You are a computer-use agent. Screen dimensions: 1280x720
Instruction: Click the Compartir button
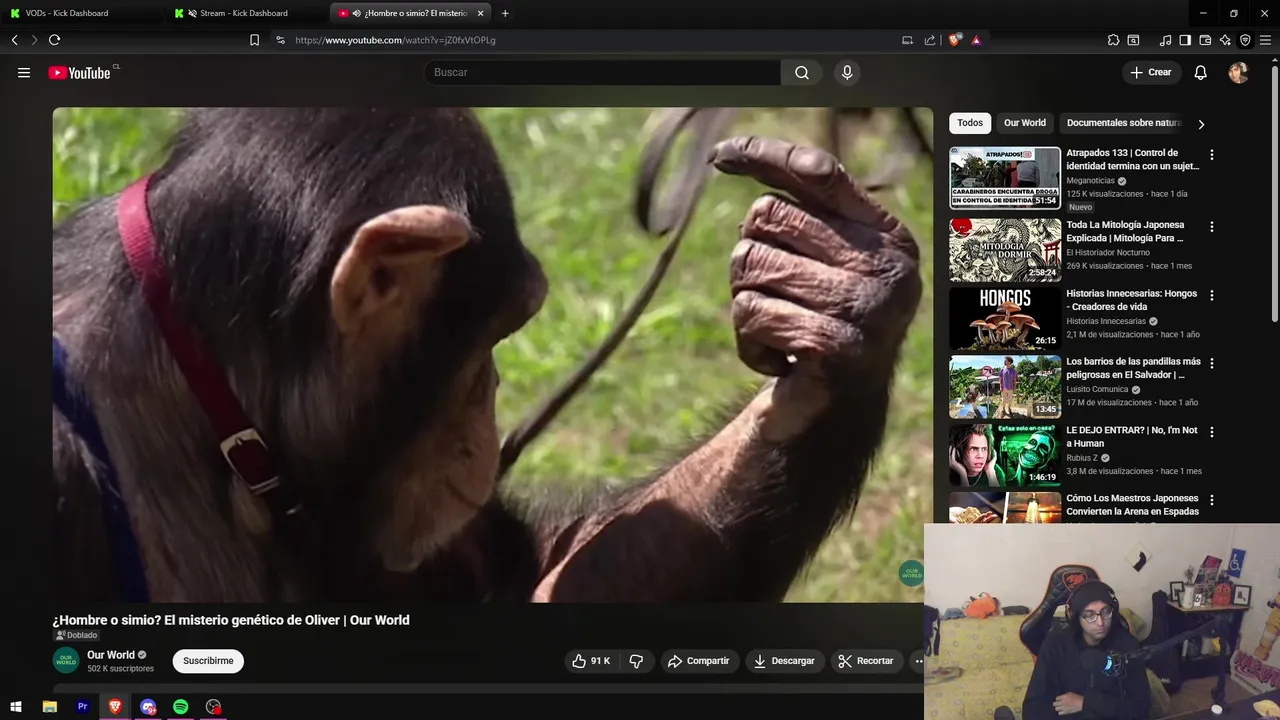tap(699, 661)
